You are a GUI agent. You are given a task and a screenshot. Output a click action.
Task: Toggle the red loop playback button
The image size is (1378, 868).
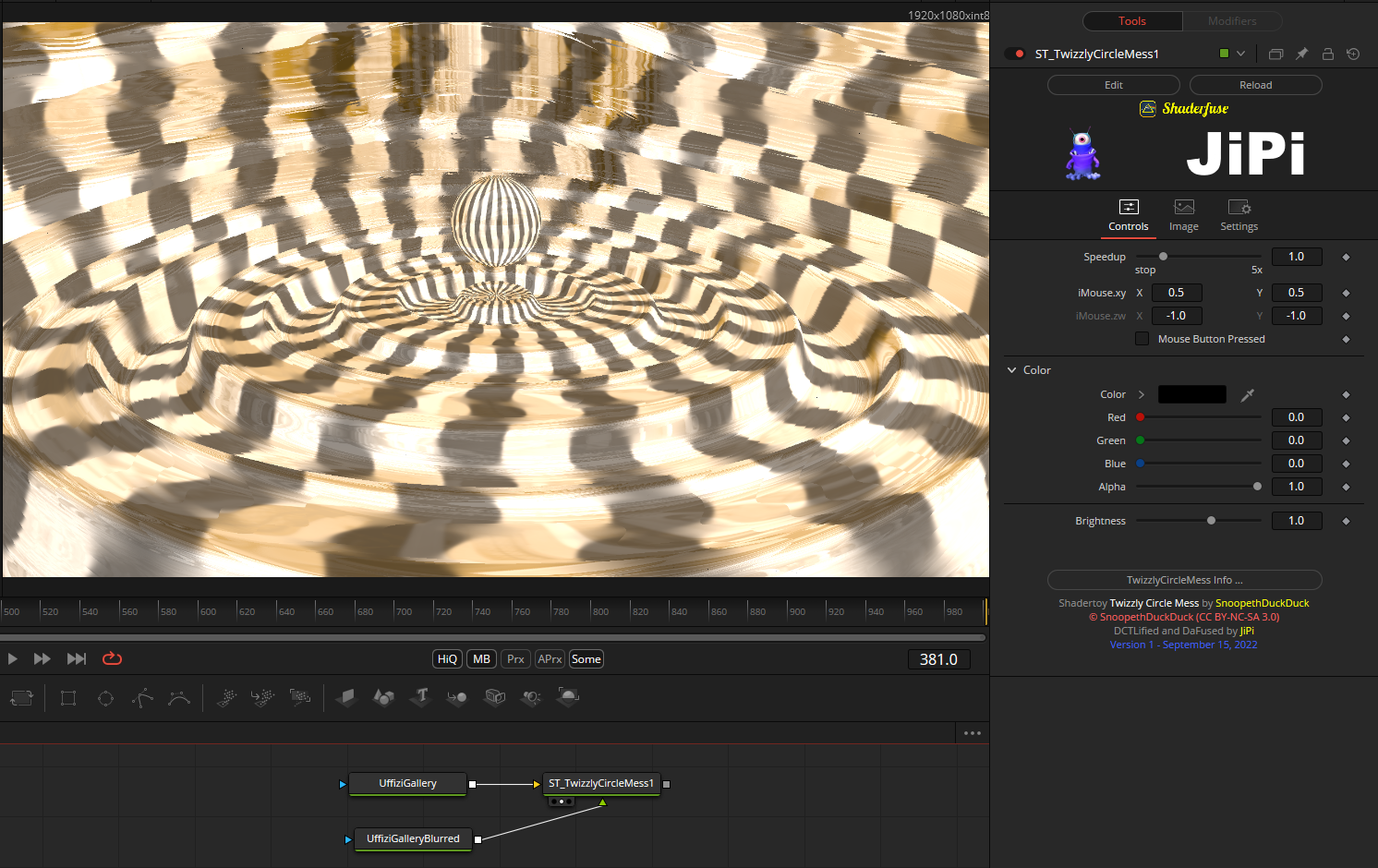click(112, 658)
